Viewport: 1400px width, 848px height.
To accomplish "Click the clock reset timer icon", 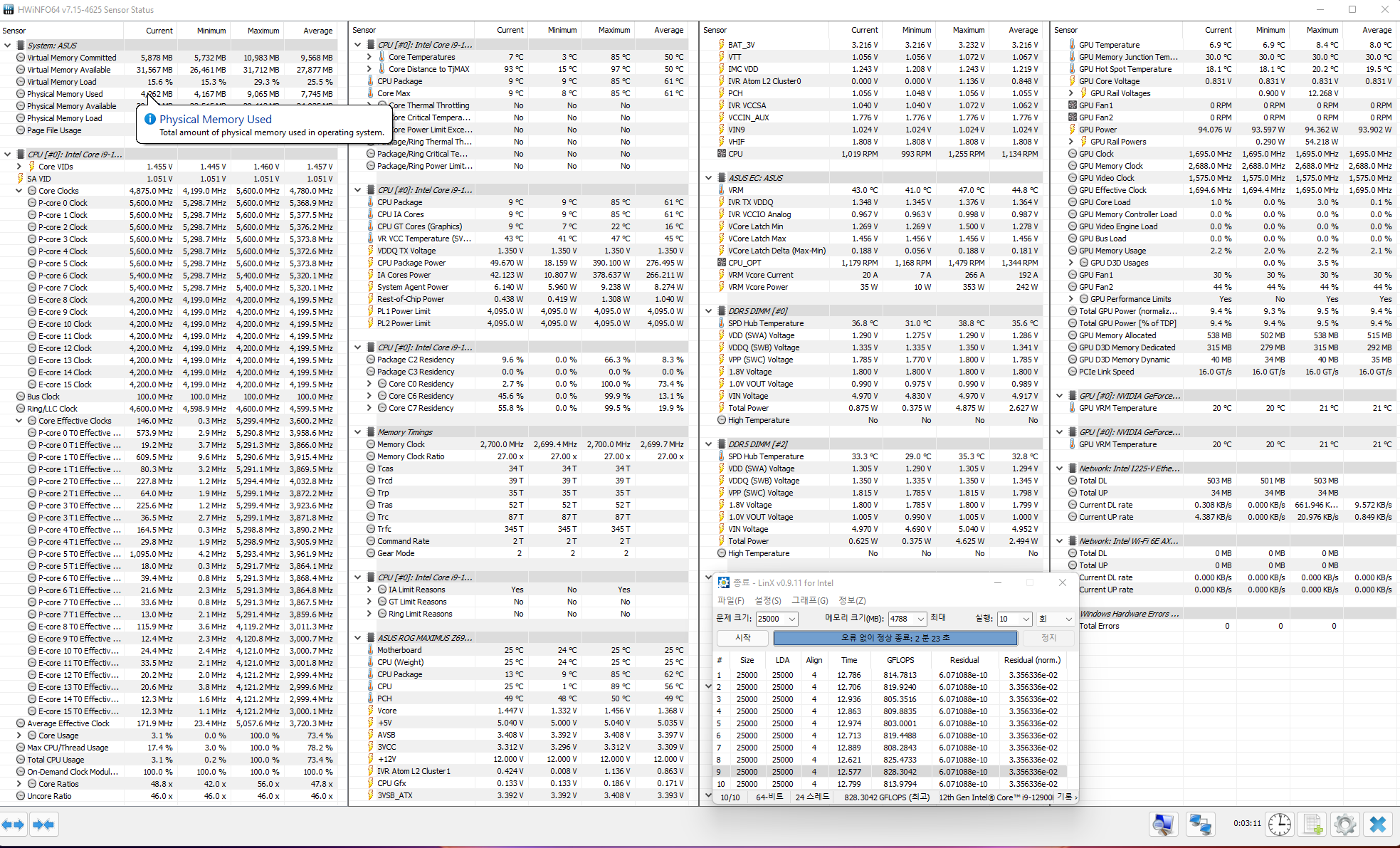I will (x=1279, y=825).
